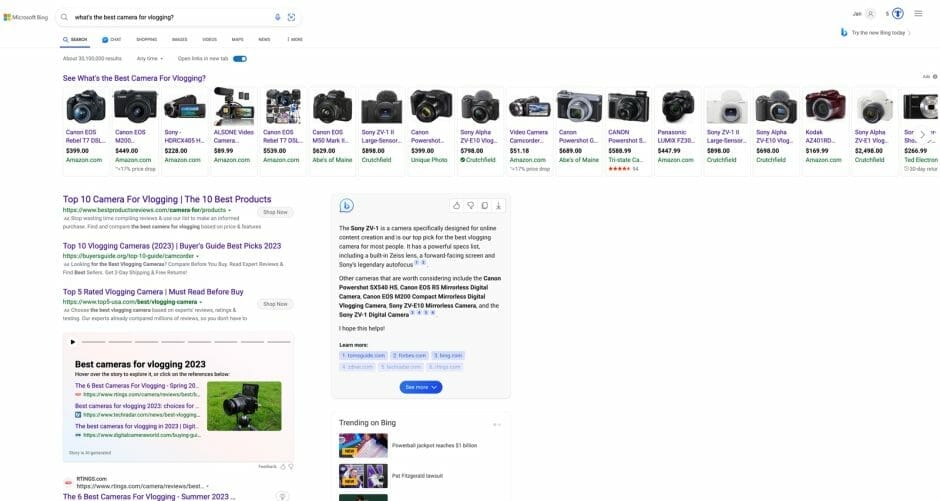Copy the Bing chat answer
This screenshot has width=940, height=501.
point(484,205)
